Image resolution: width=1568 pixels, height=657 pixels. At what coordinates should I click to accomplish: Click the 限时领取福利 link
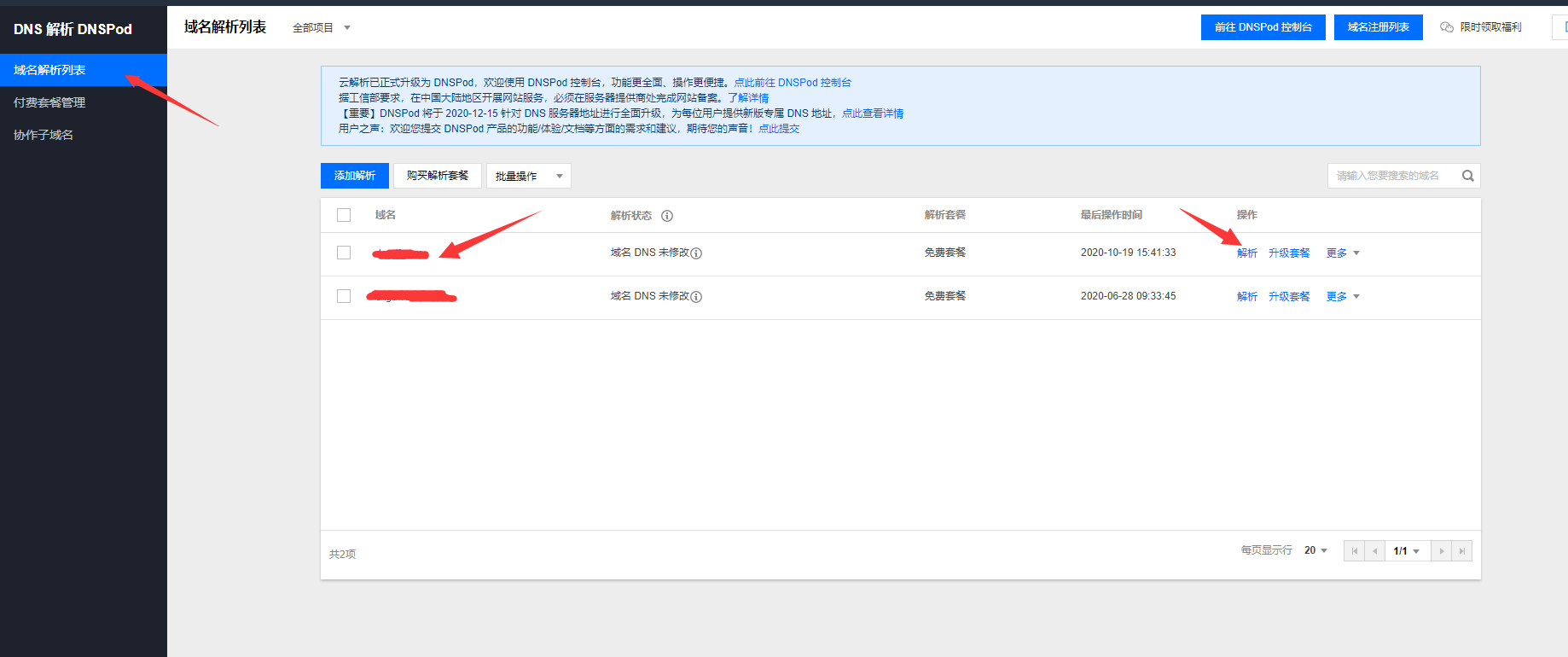(1490, 27)
